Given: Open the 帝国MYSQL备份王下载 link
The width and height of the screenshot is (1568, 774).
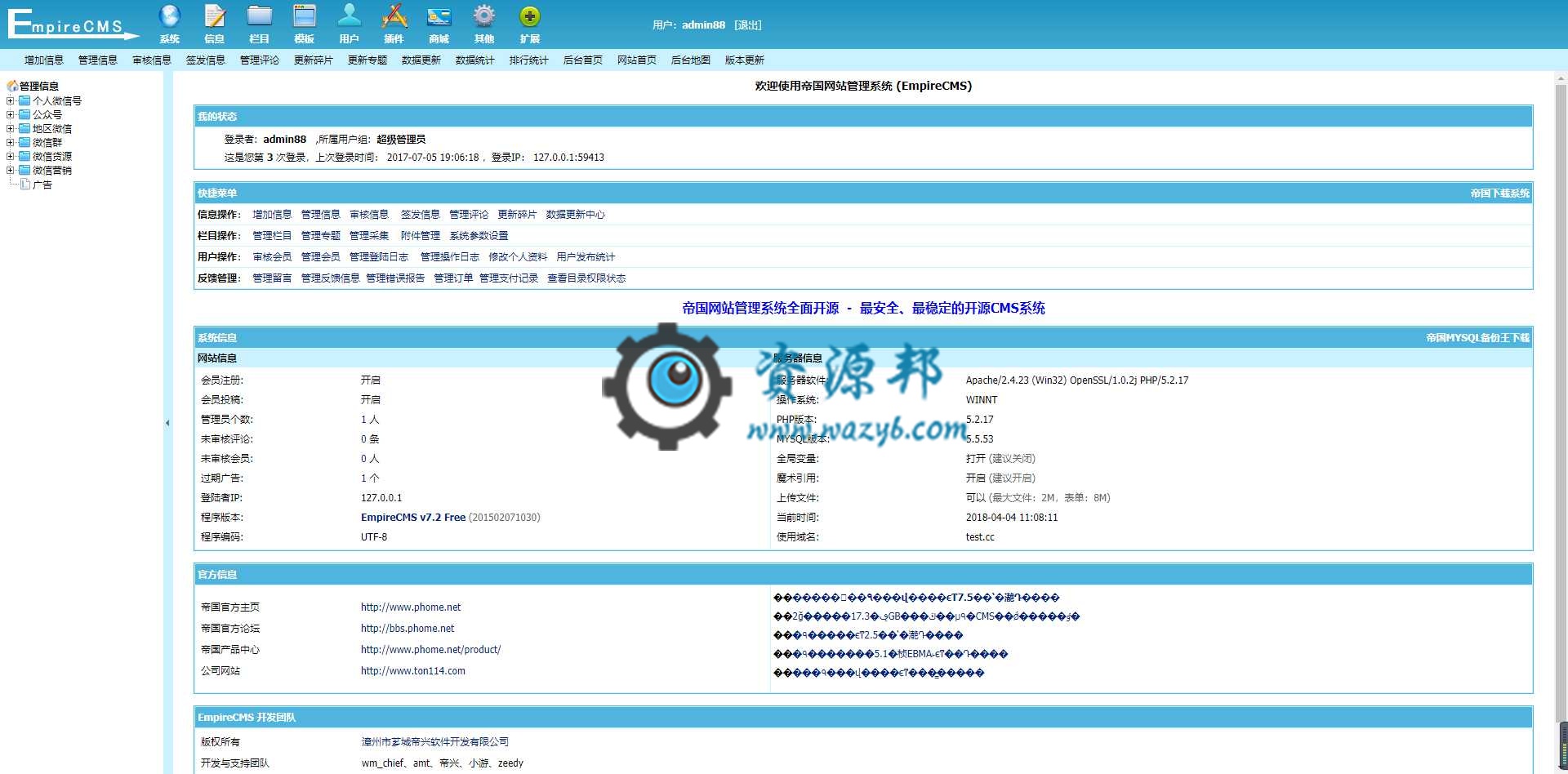Looking at the screenshot, I should point(1478,338).
